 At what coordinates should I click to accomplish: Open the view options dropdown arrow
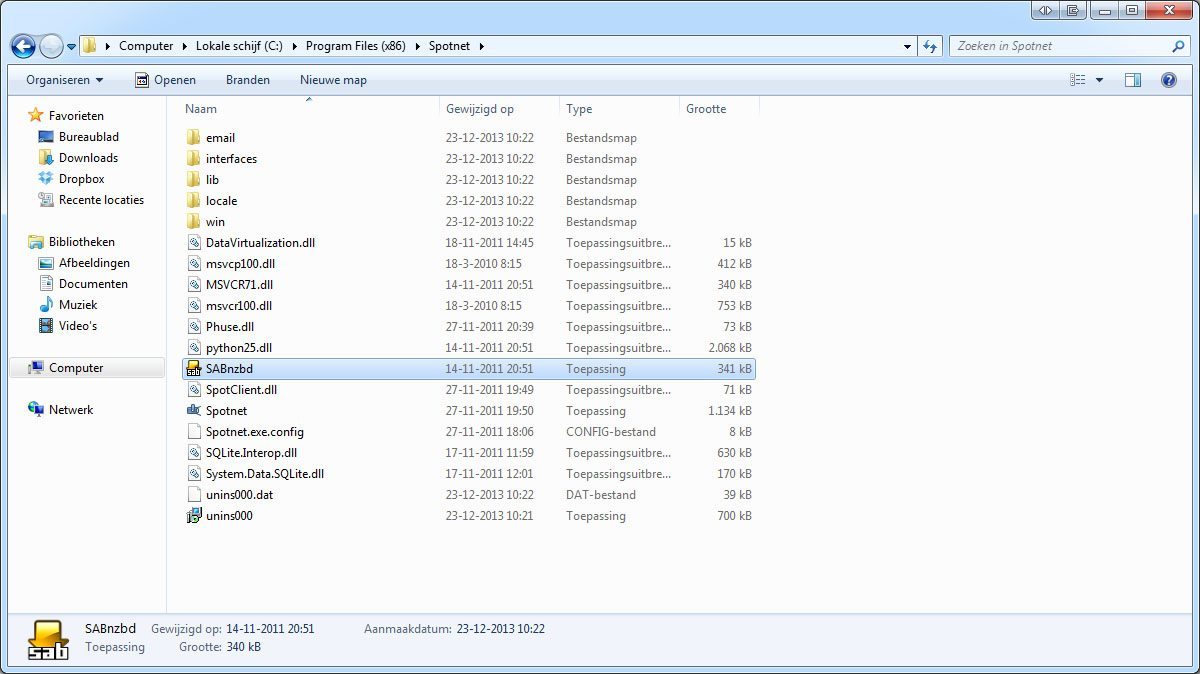point(1099,80)
